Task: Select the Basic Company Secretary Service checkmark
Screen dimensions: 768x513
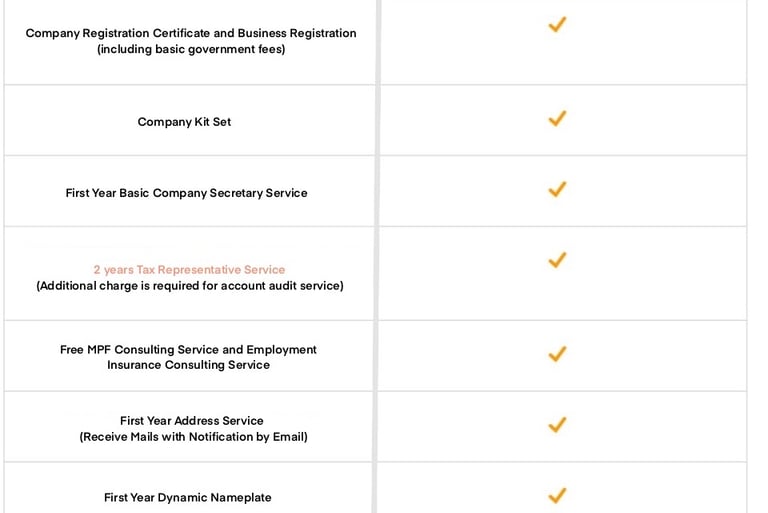Action: [557, 189]
